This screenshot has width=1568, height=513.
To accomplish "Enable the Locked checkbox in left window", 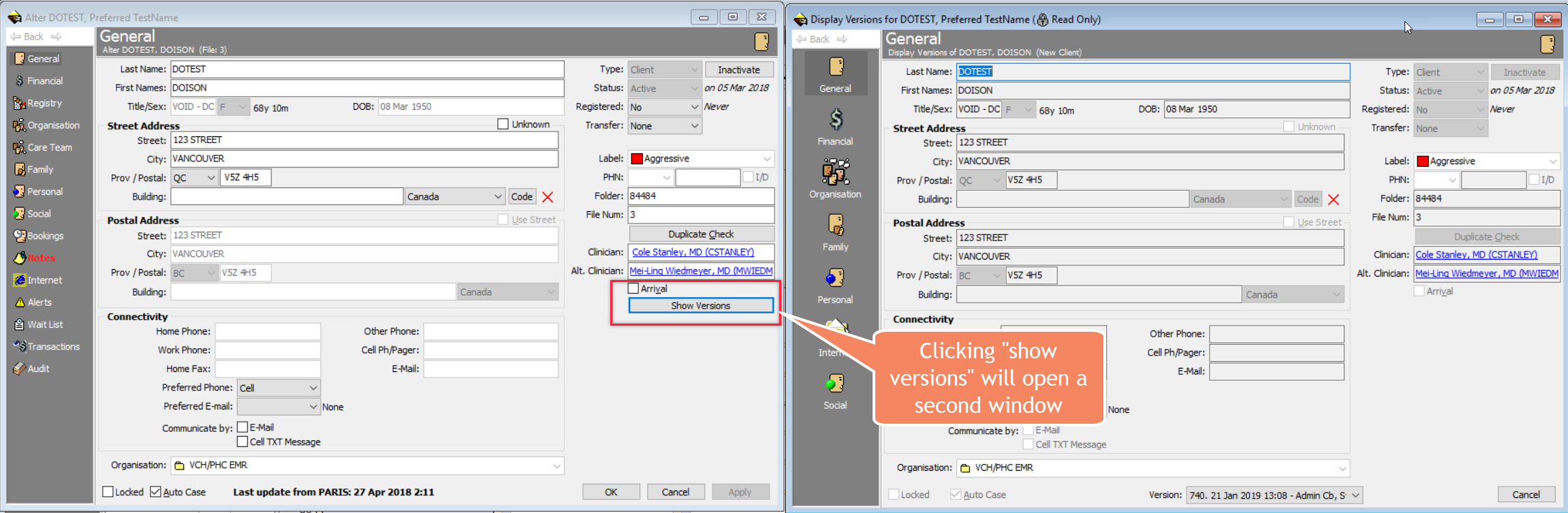I will point(108,492).
